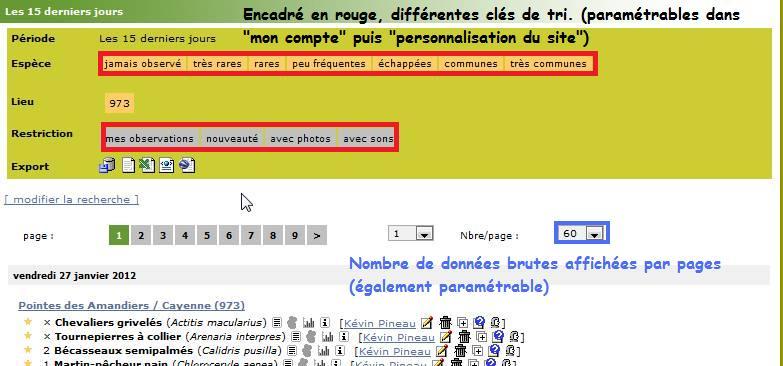Go to results page 6

click(x=229, y=235)
